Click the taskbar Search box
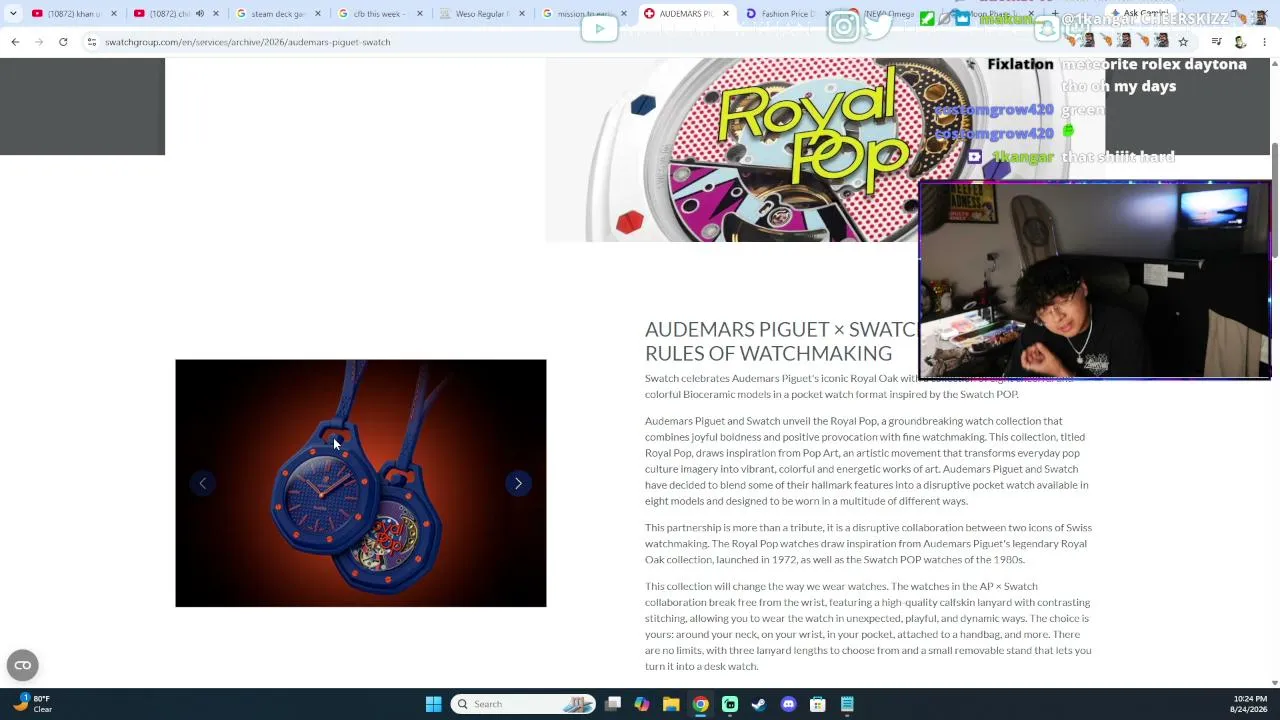The image size is (1280, 720). [522, 704]
